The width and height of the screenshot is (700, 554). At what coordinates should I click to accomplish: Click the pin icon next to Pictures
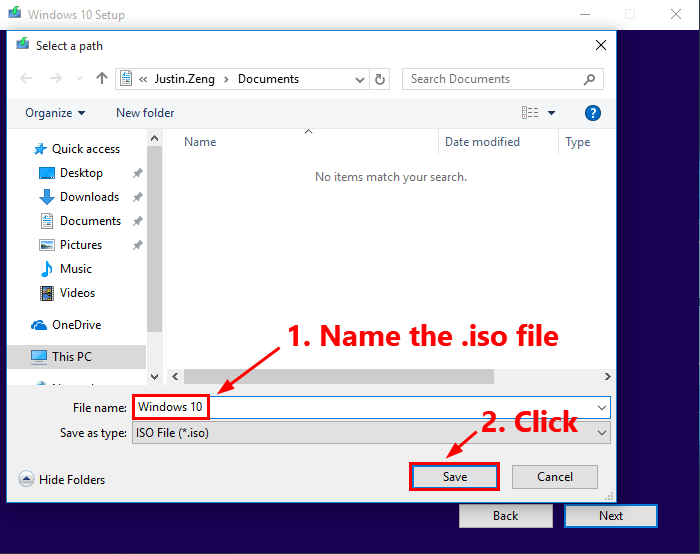[x=138, y=245]
